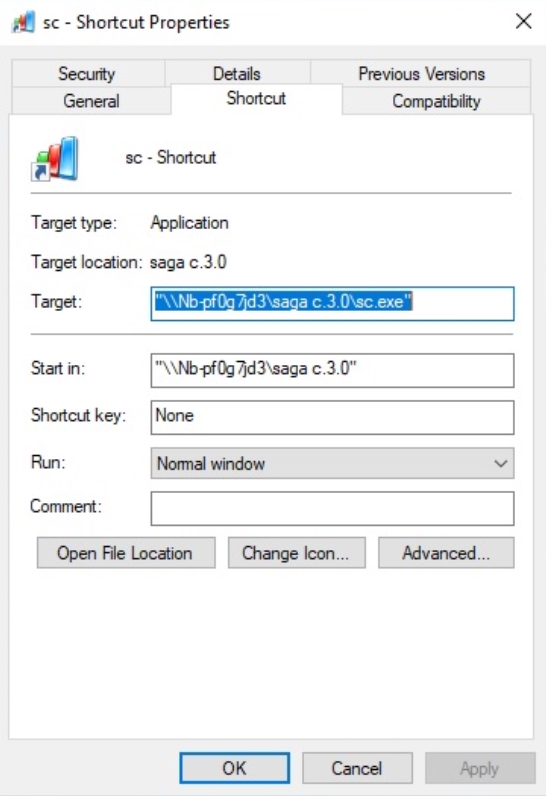Click the 'sc - Shortcut Properties' window title
Viewport: 546px width, 796px height.
[x=136, y=22]
